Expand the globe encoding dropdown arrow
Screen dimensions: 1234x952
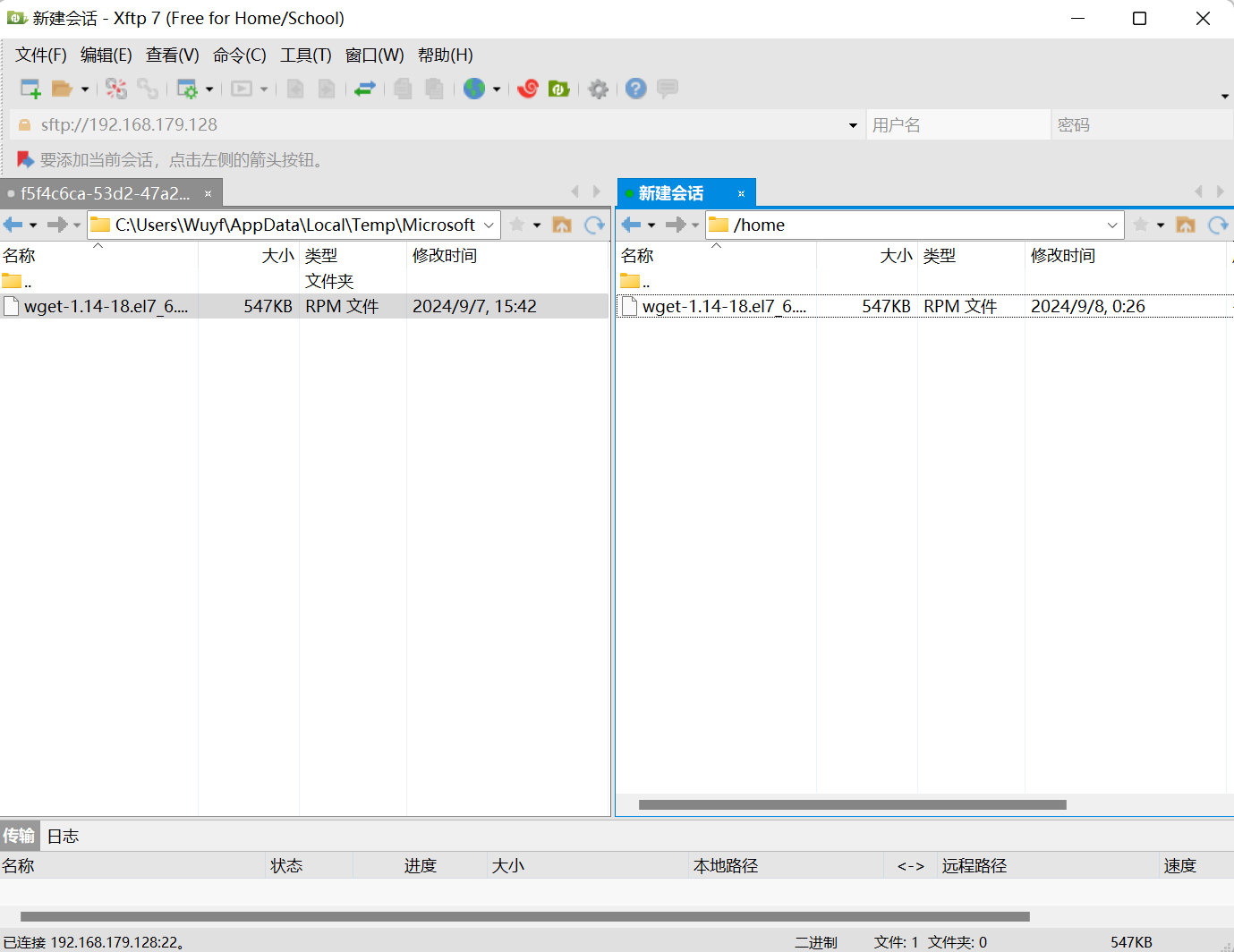[497, 89]
